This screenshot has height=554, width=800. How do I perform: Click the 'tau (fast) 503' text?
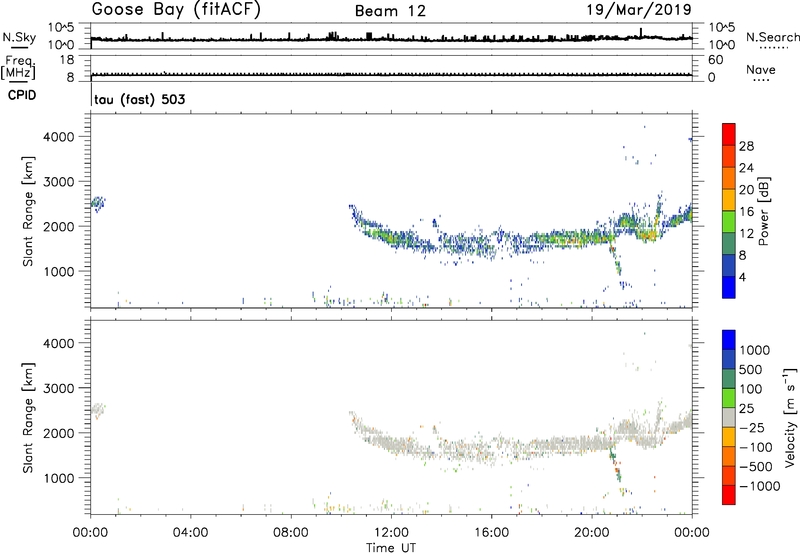pos(139,99)
